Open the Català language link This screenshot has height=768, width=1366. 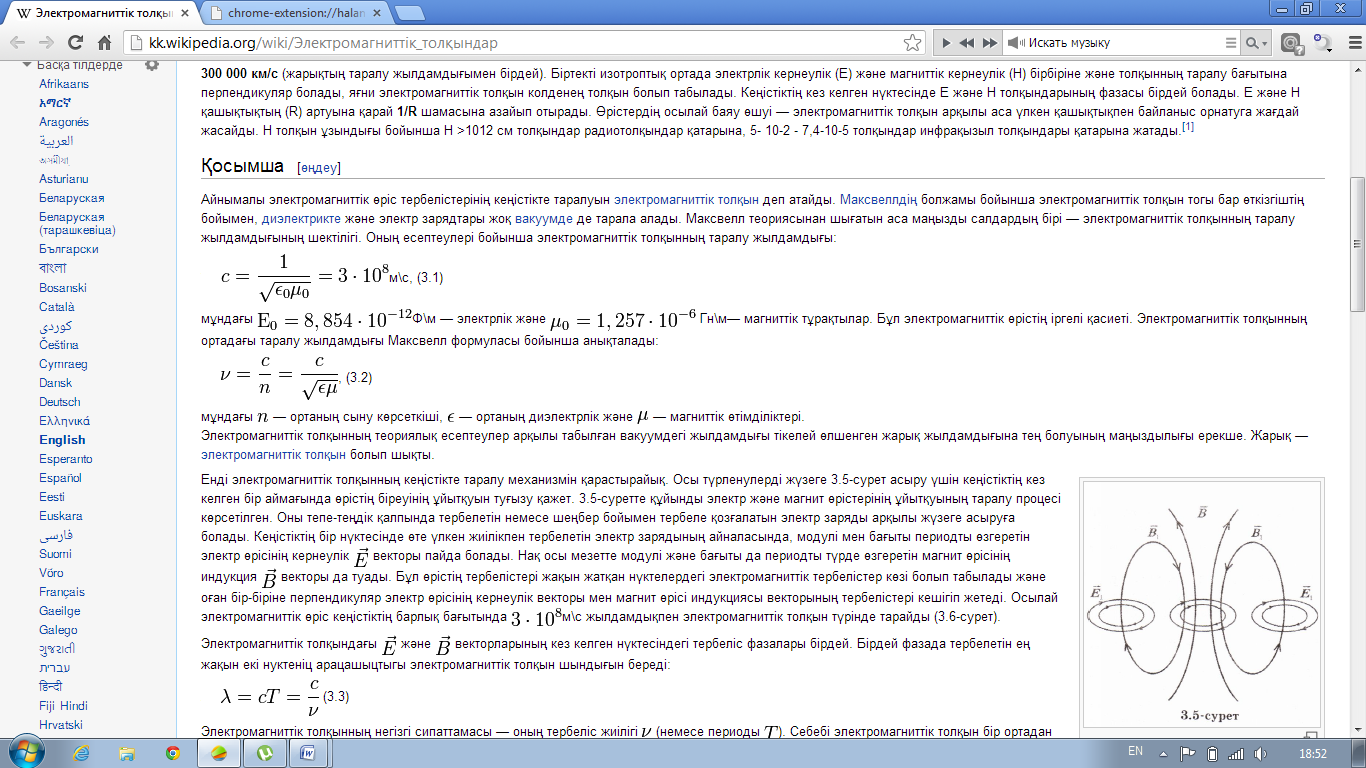click(x=57, y=307)
